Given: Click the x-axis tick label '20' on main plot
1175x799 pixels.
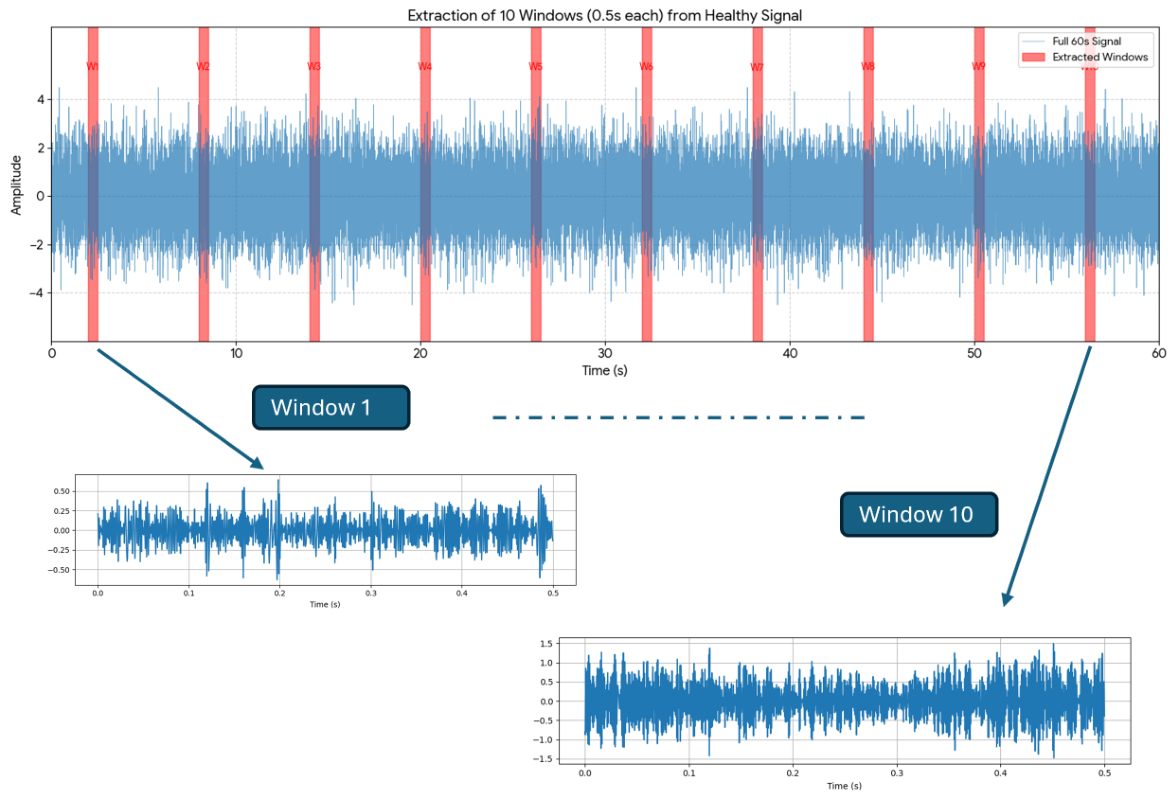Looking at the screenshot, I should 420,353.
